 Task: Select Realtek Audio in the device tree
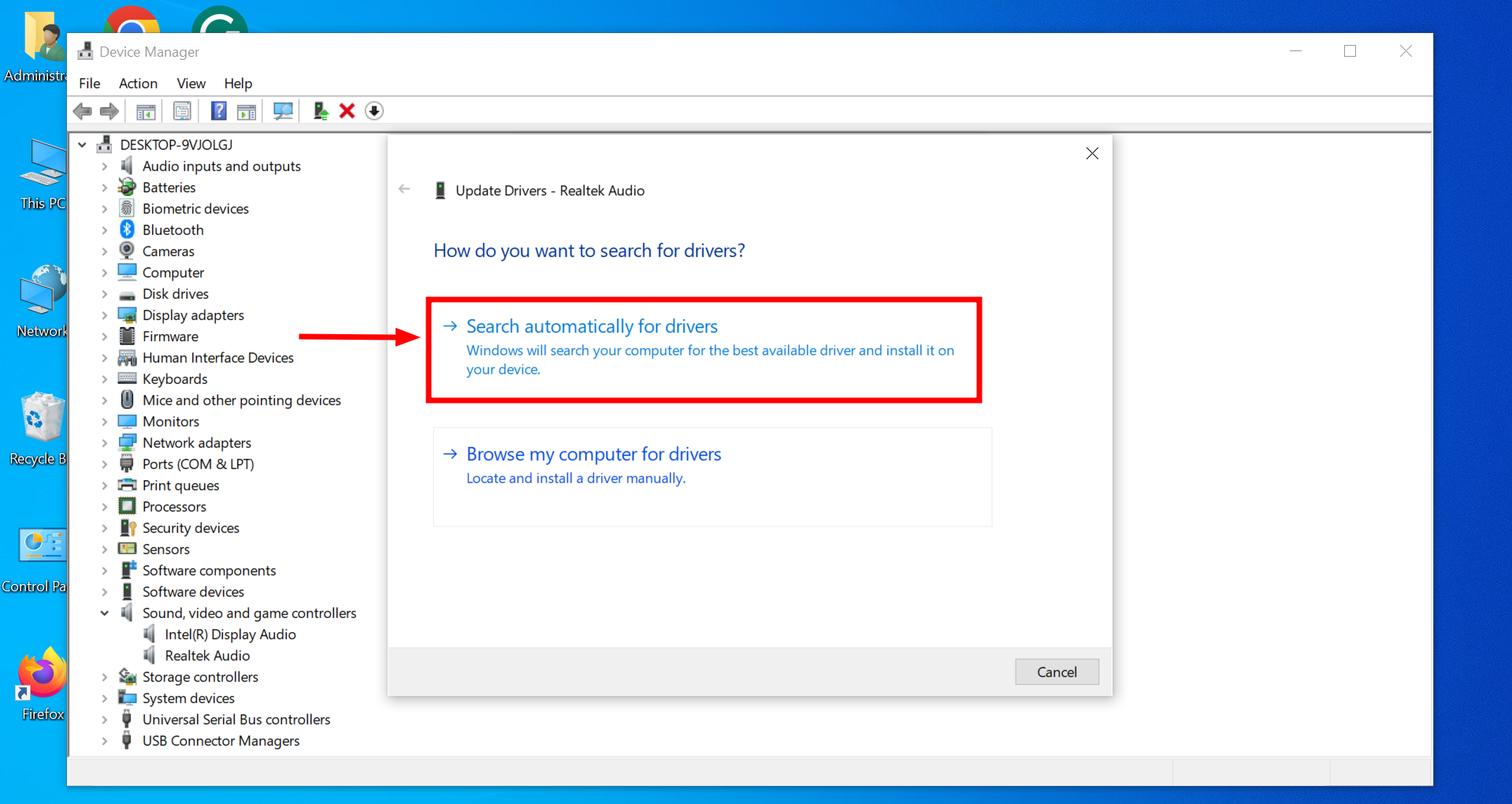[x=206, y=655]
